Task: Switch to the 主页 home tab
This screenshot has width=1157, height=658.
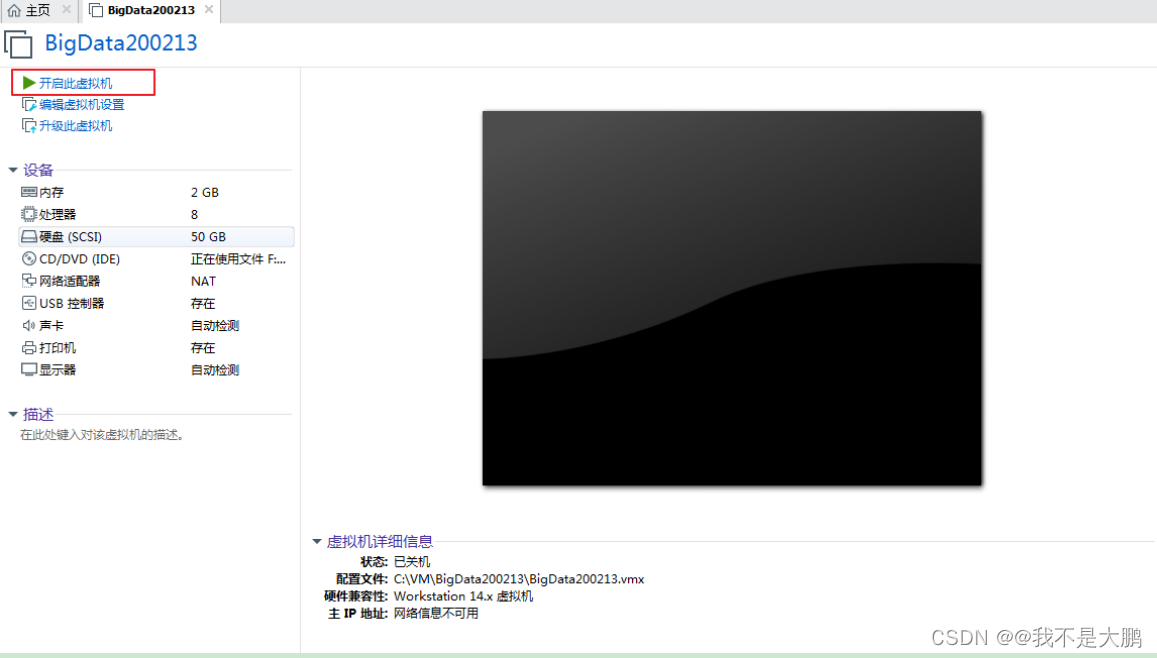Action: point(38,10)
